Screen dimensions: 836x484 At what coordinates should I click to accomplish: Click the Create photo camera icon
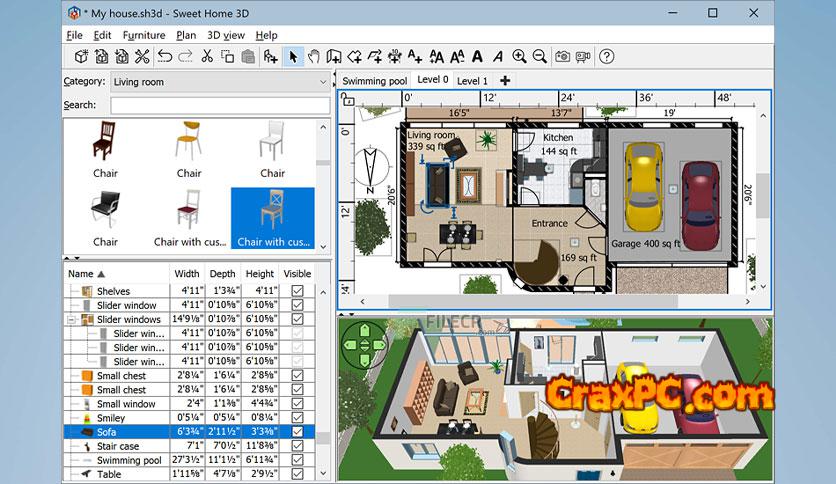563,57
